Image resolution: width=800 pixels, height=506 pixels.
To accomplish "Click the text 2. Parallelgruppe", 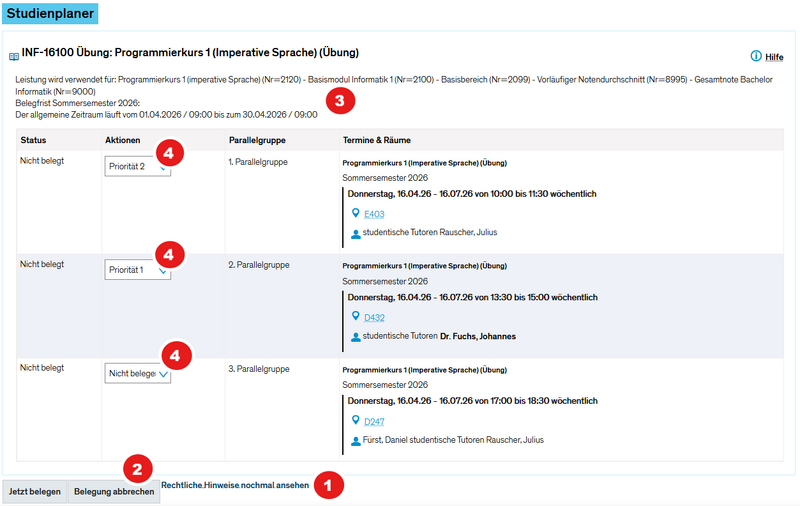I will tap(259, 265).
